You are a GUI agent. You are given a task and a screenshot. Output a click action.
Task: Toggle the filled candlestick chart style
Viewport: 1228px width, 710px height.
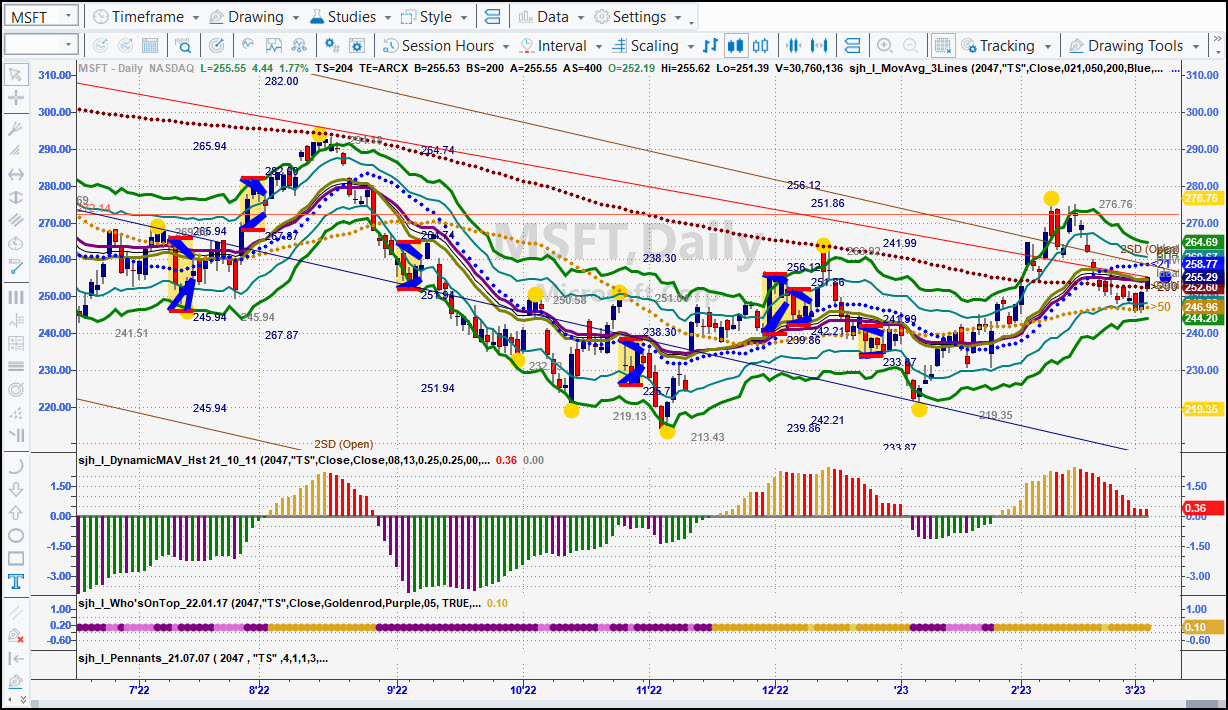tap(736, 45)
